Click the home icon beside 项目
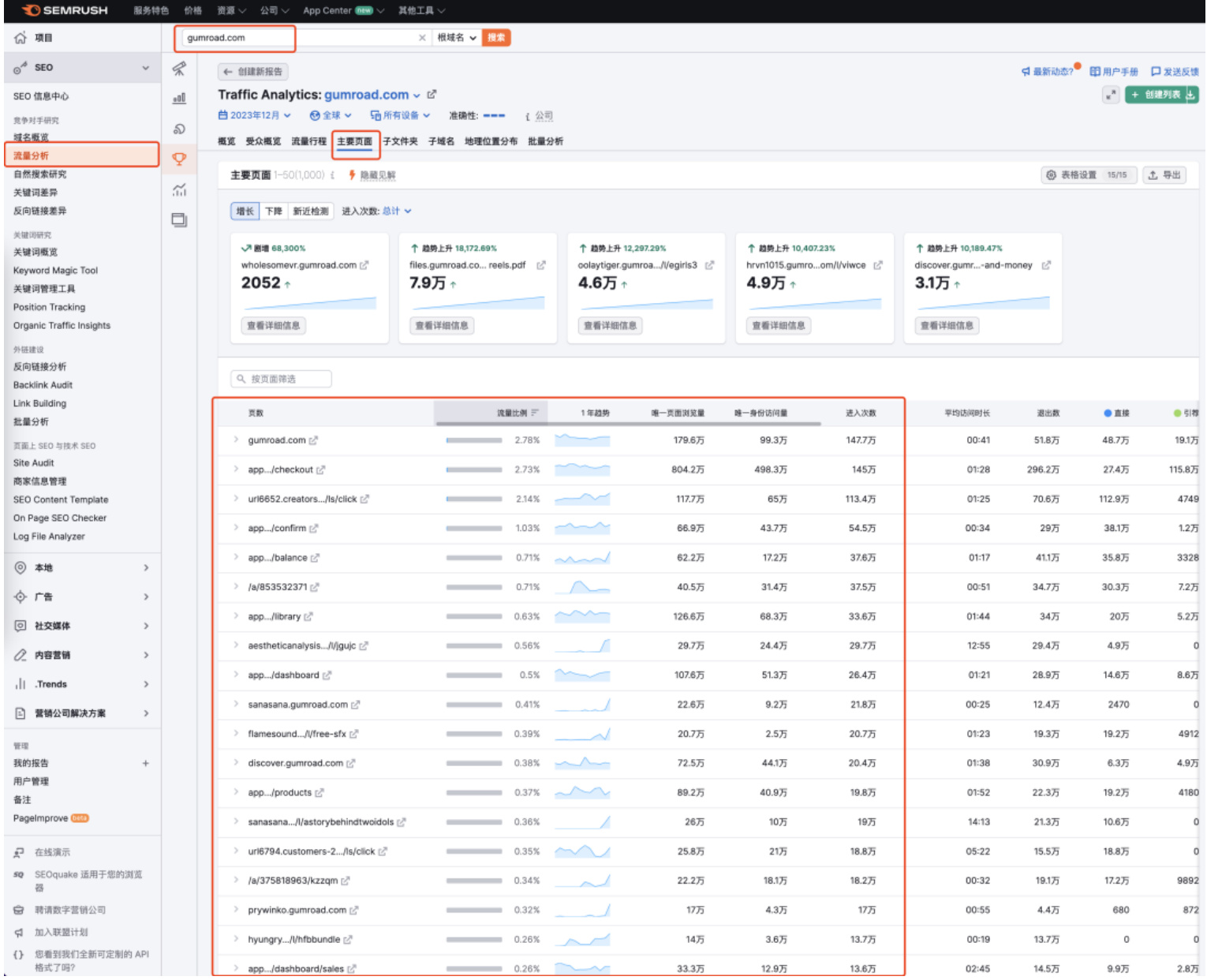 point(21,38)
